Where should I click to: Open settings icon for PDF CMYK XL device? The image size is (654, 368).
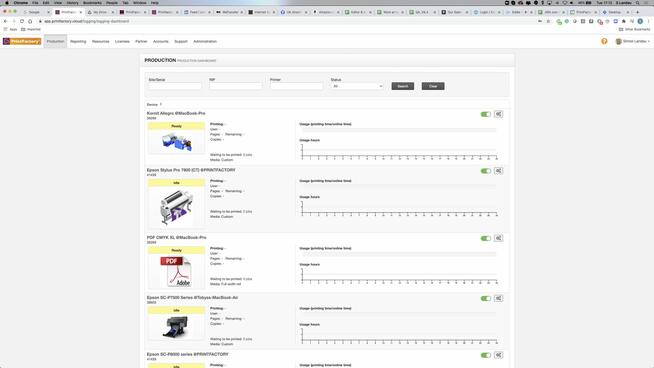[498, 238]
